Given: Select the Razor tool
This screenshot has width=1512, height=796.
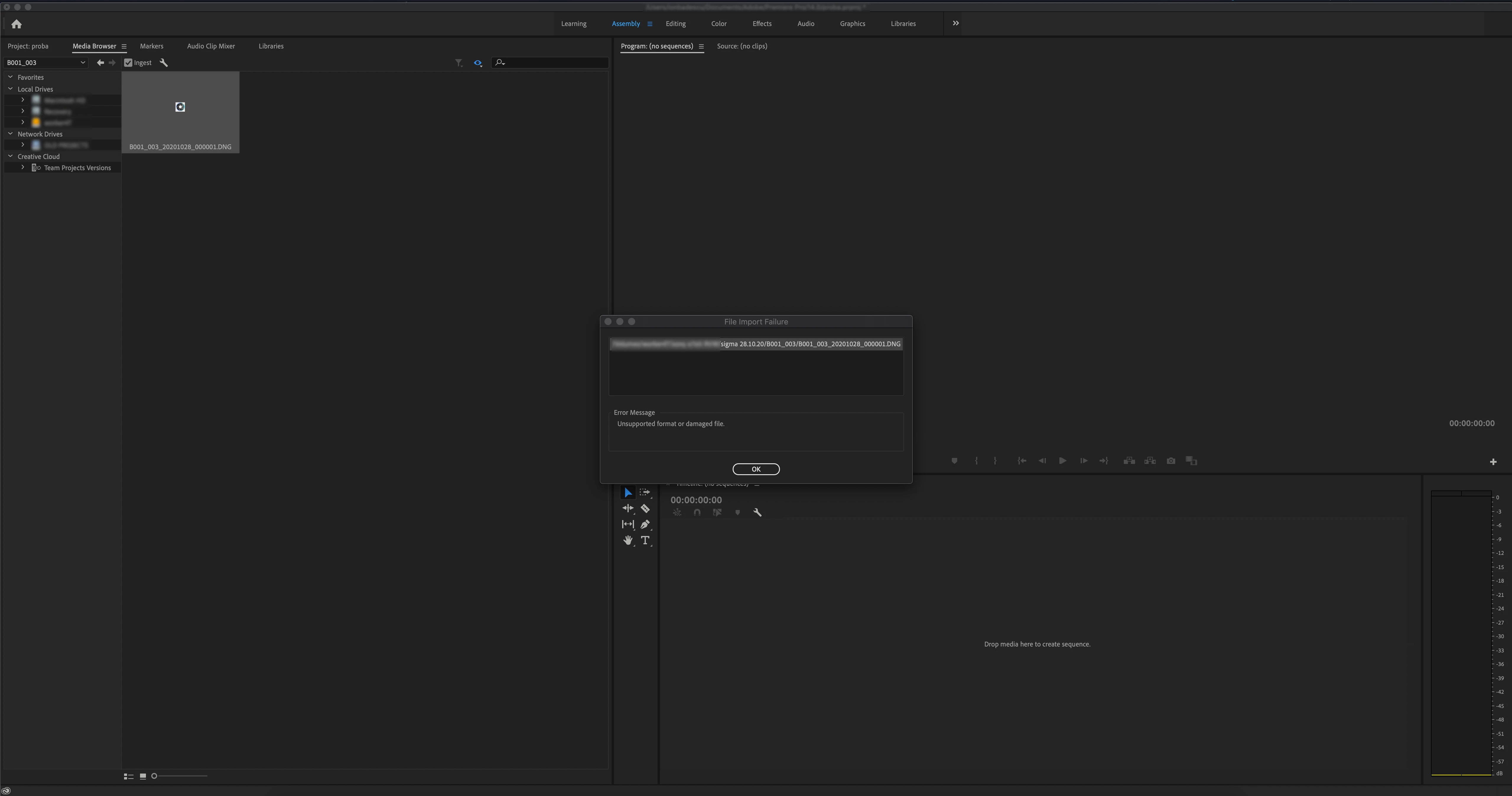Looking at the screenshot, I should 645,509.
